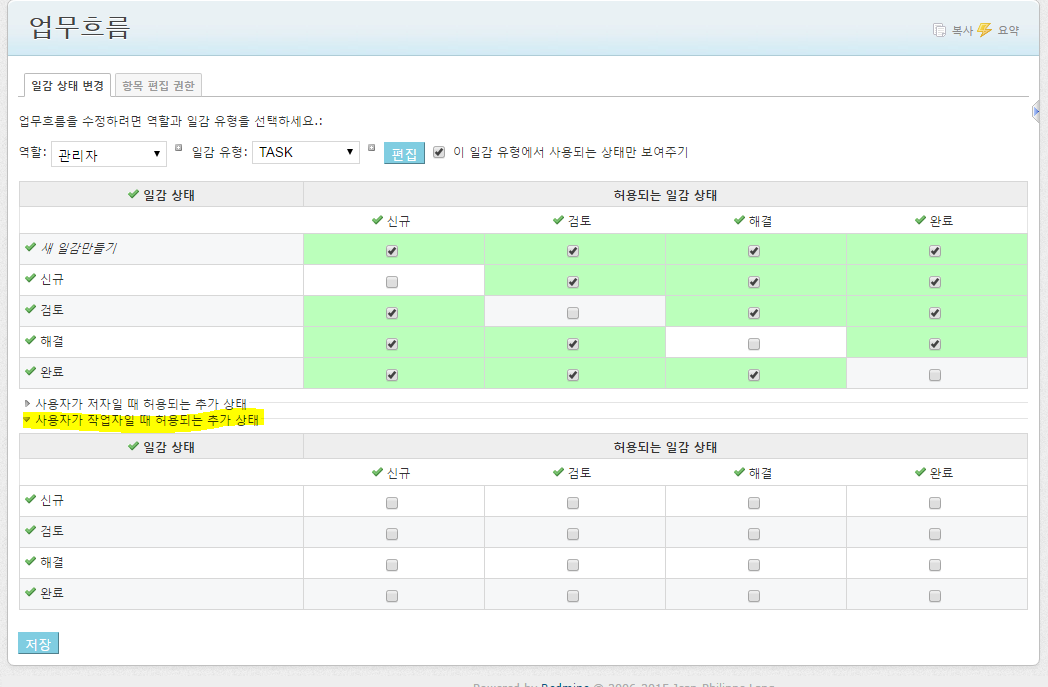This screenshot has height=687, width=1048.
Task: Expand 사용자가 저자일 때 허용되는 추가 상태 section
Action: tap(140, 403)
